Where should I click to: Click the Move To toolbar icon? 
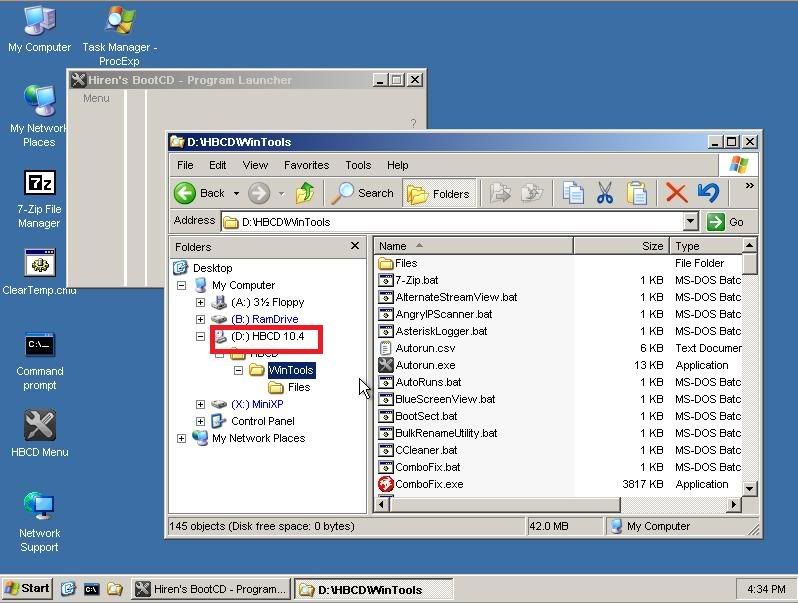coord(500,193)
